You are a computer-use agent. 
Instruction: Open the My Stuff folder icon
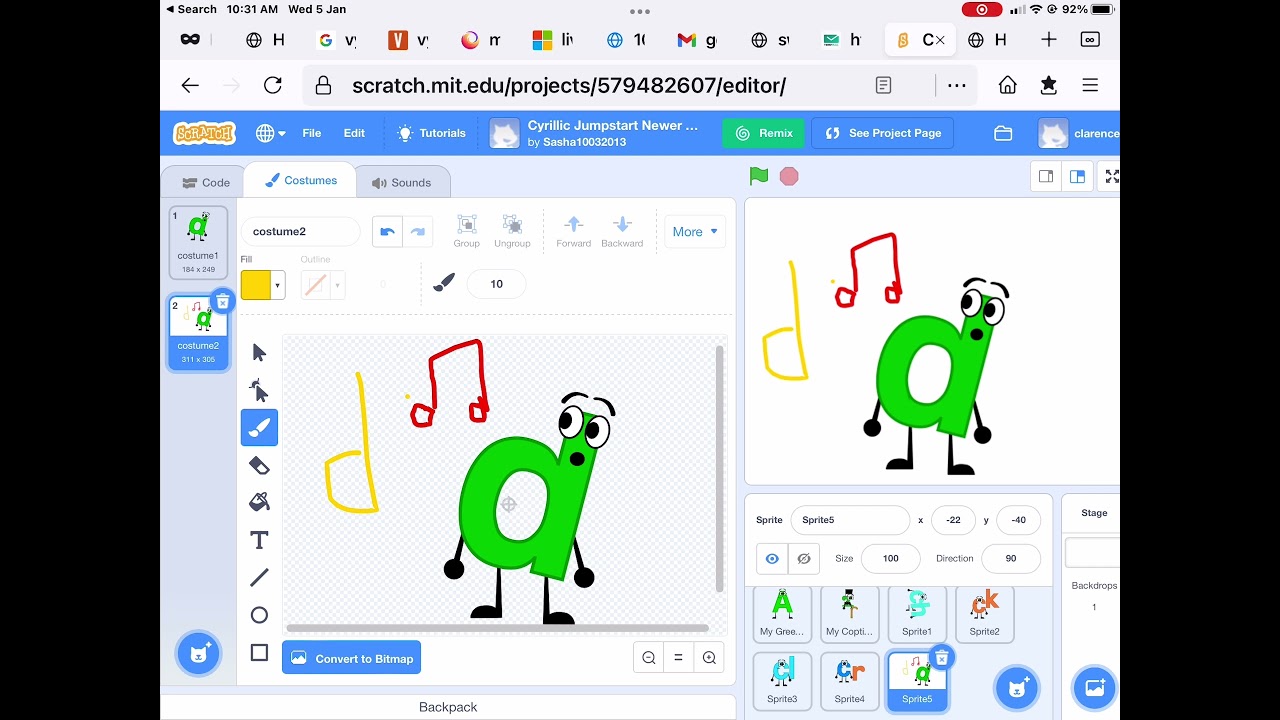click(x=1003, y=133)
